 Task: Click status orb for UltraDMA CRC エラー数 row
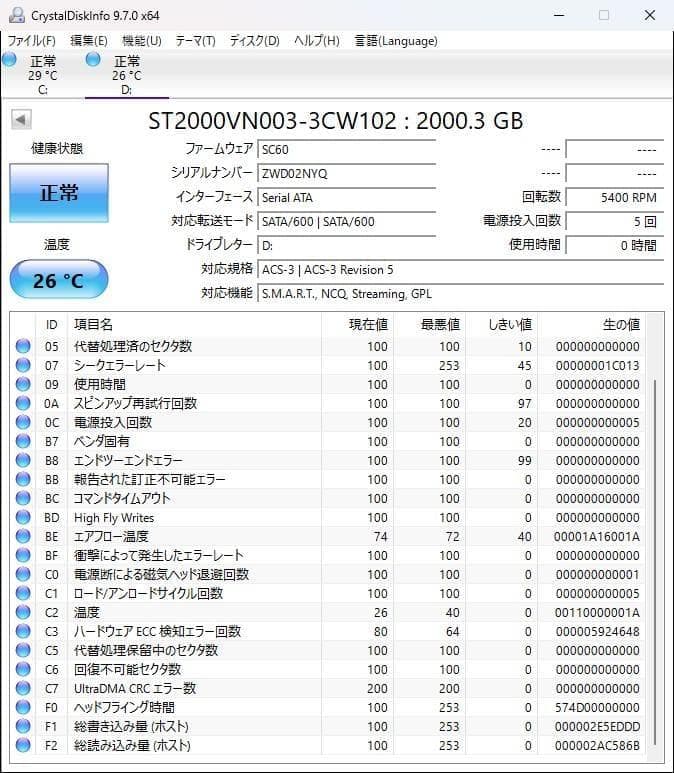23,688
